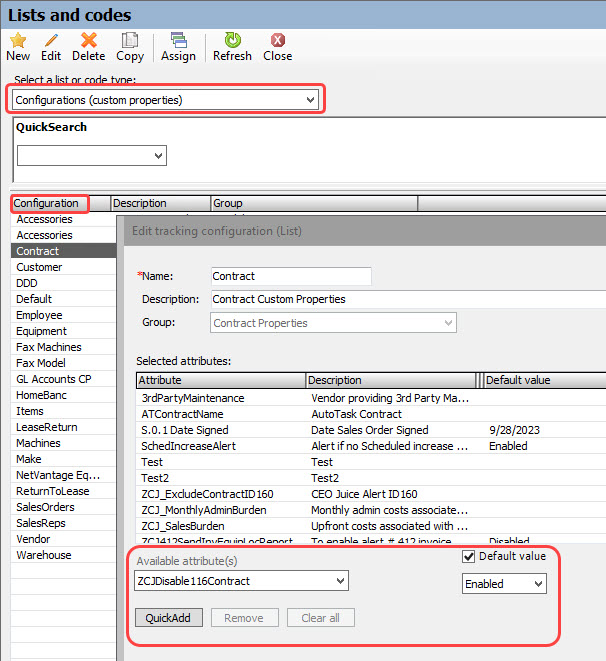
Task: Open the Contract Properties group dropdown
Action: (x=333, y=323)
